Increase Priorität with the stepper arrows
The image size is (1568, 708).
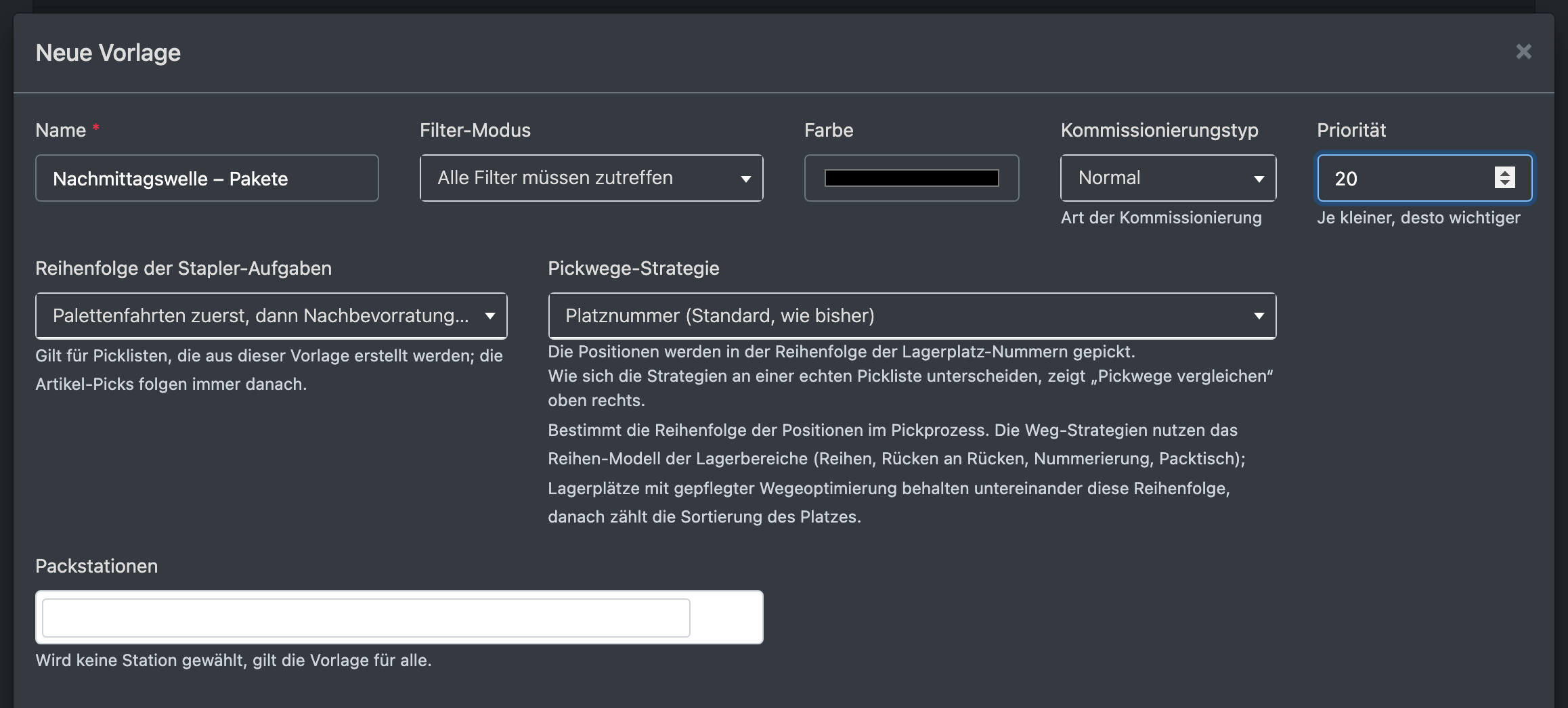(1504, 172)
